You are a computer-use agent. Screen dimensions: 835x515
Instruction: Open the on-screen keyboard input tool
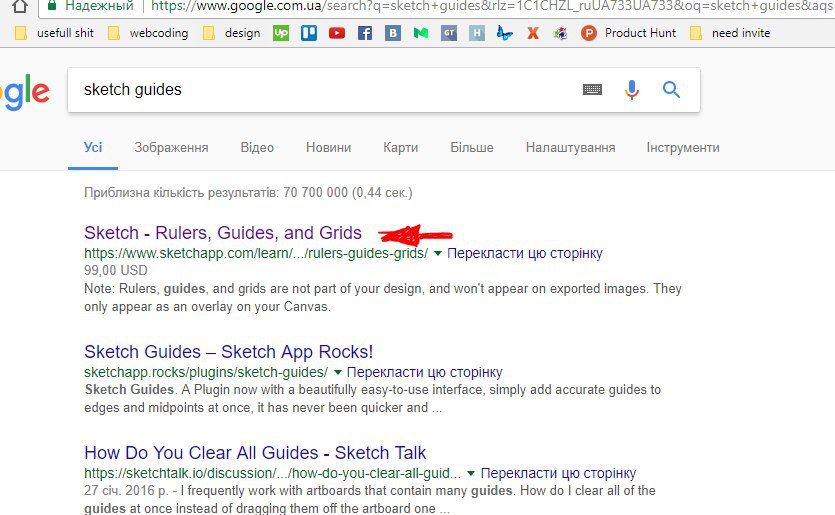[592, 89]
